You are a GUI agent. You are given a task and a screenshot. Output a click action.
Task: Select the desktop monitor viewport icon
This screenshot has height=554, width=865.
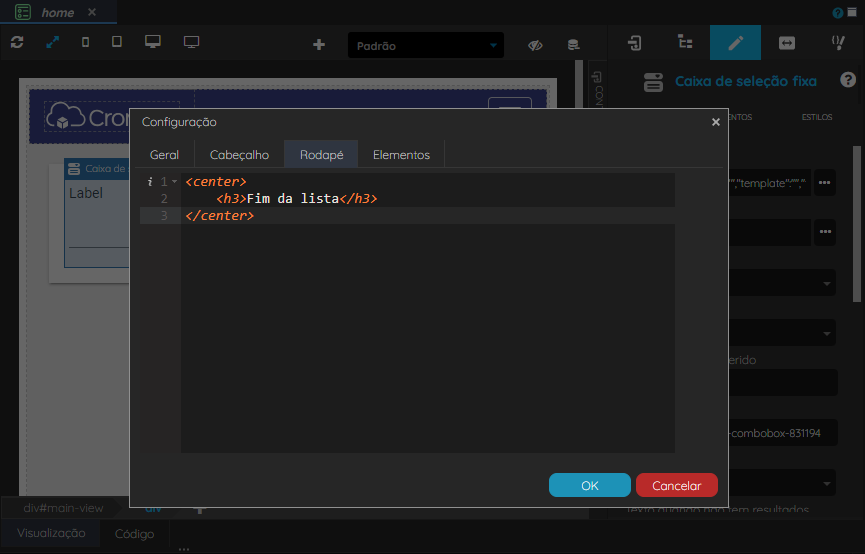153,42
